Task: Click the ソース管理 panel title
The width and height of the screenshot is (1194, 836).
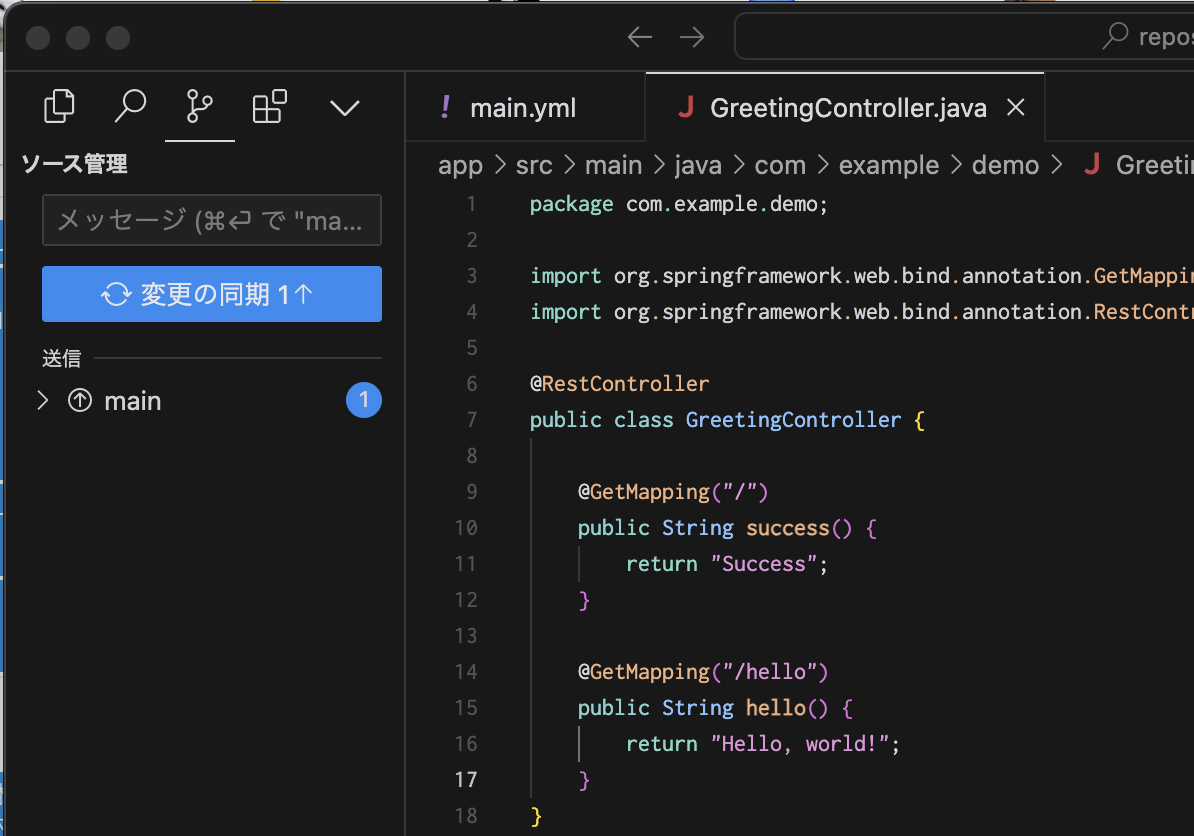Action: point(75,164)
